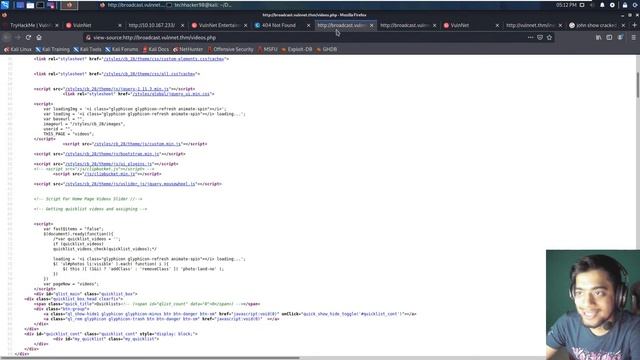Screen dimensions: 640x360
Task: Switch to the TryHackMe tab
Action: [30, 25]
